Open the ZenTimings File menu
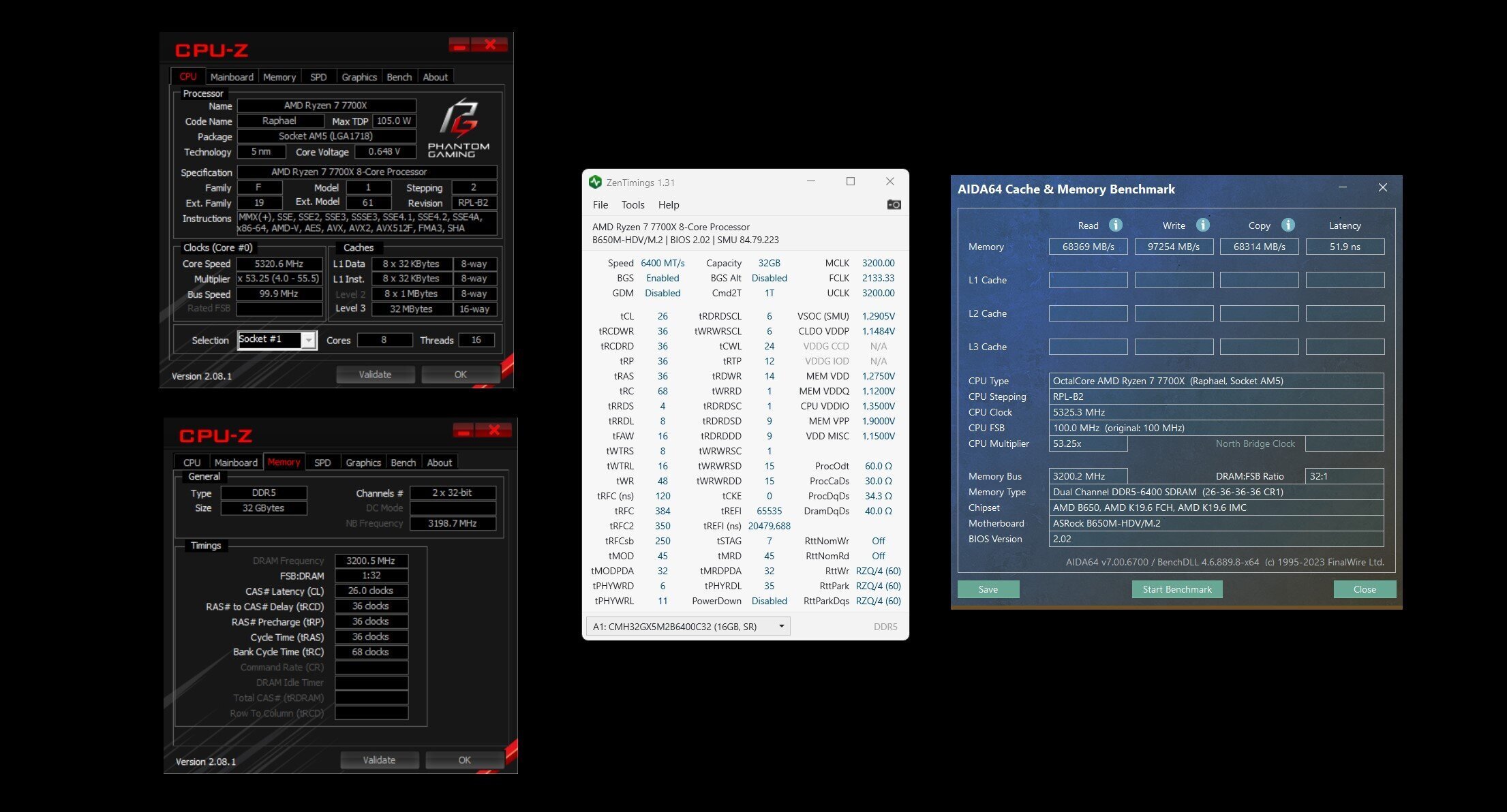This screenshot has height=812, width=1507. [600, 205]
